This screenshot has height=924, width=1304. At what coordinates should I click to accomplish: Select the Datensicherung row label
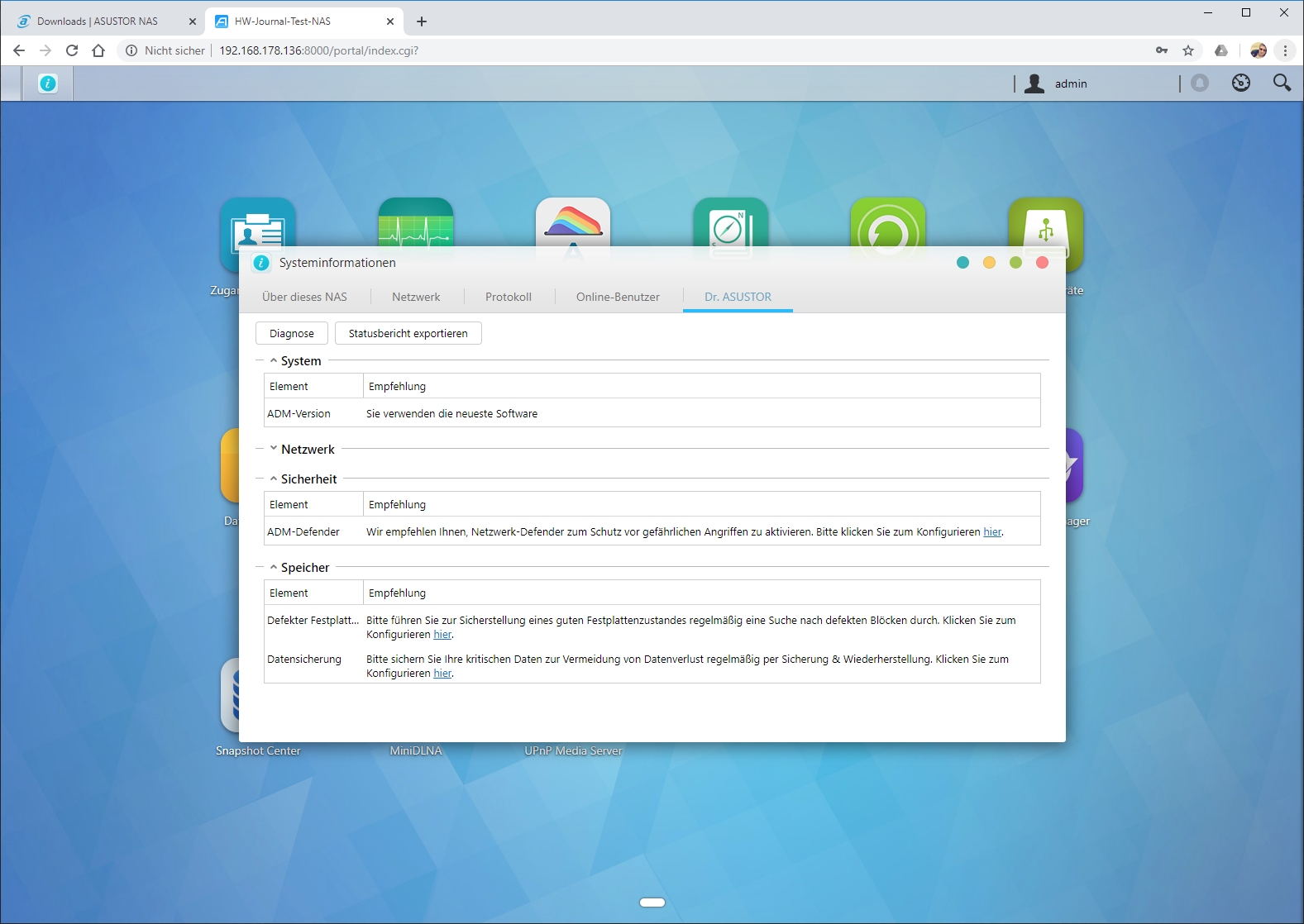point(304,660)
